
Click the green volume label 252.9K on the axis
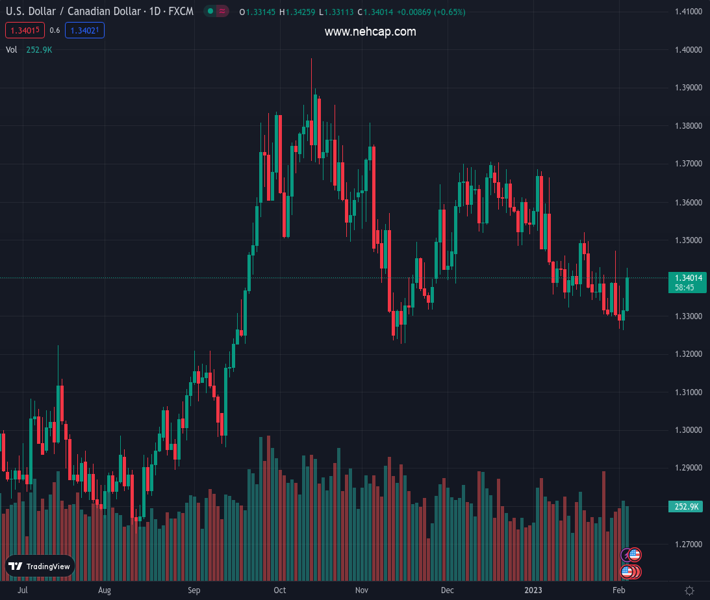(x=686, y=507)
